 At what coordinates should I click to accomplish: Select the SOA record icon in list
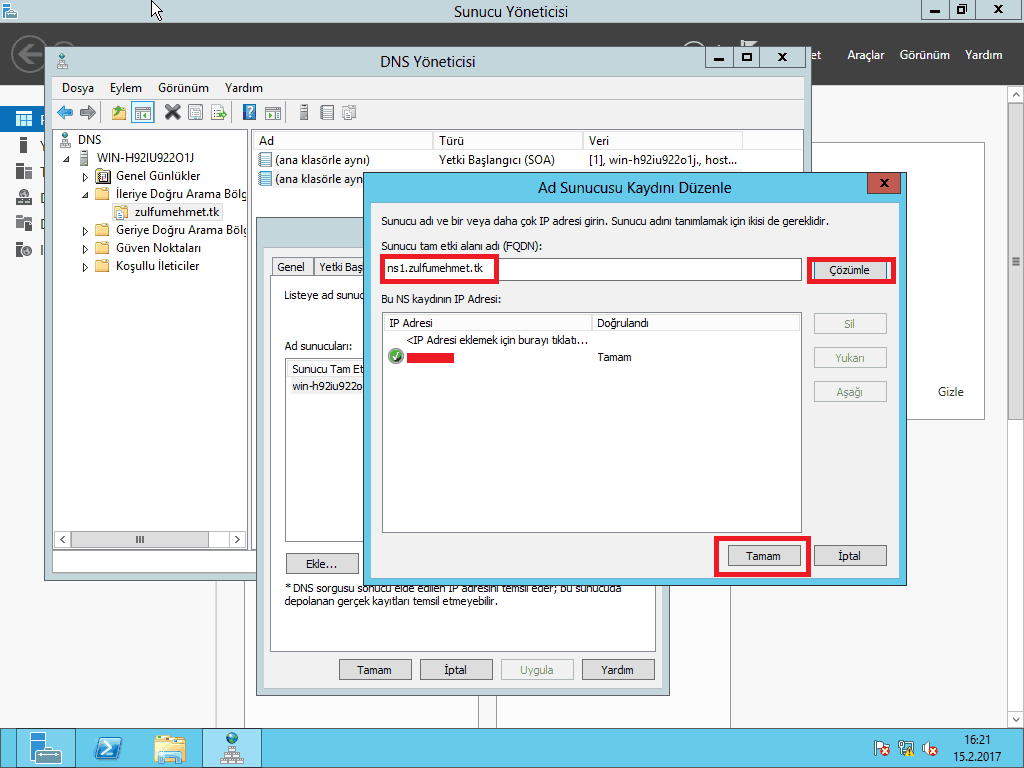(264, 159)
